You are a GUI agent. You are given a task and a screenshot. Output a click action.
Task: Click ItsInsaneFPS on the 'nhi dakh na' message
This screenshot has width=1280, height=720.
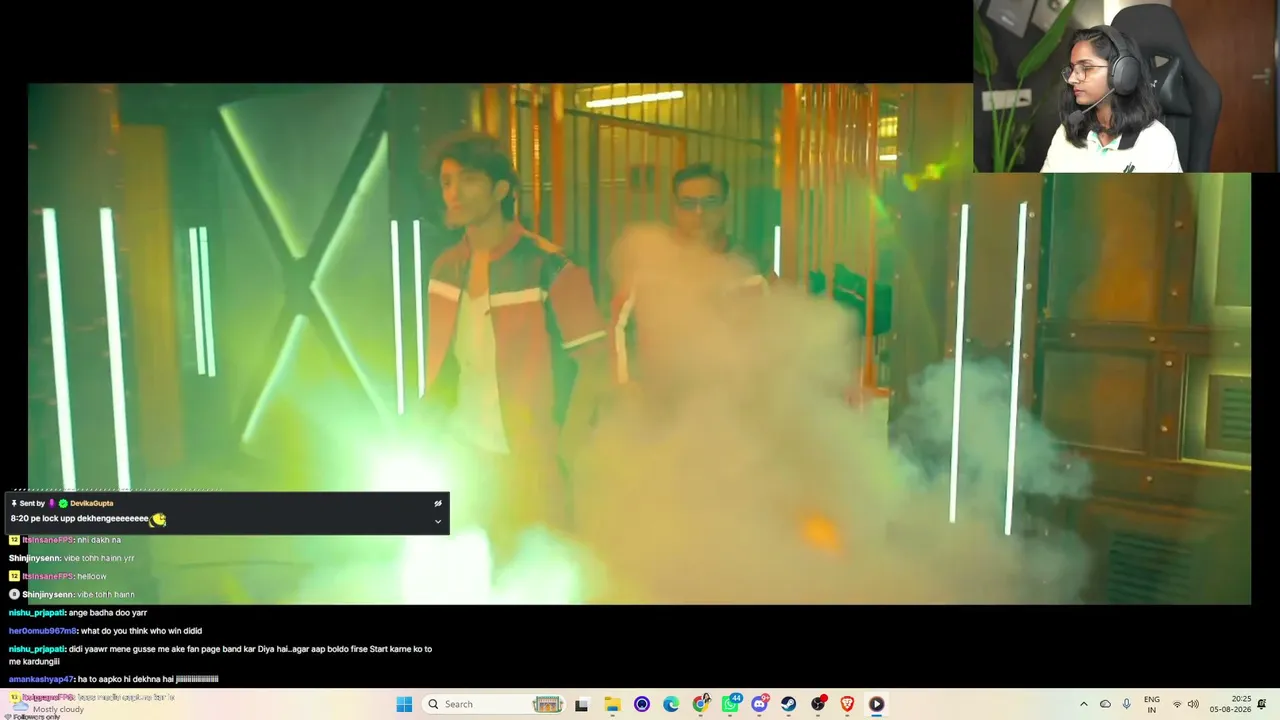[47, 540]
